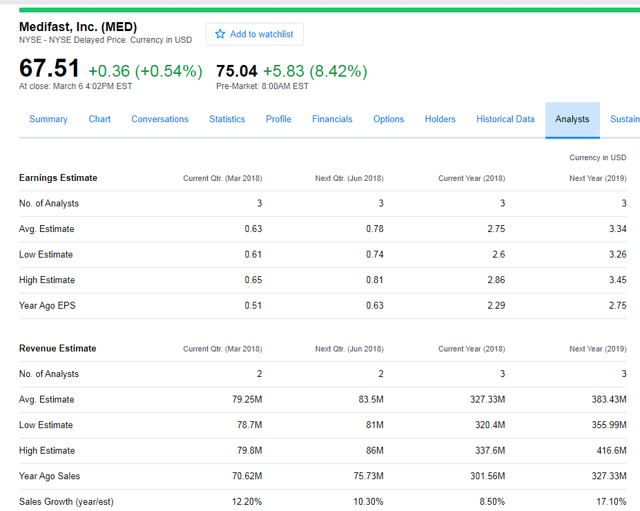This screenshot has width=640, height=511.
Task: Click the star icon beside Add to watchlist
Action: coord(220,34)
